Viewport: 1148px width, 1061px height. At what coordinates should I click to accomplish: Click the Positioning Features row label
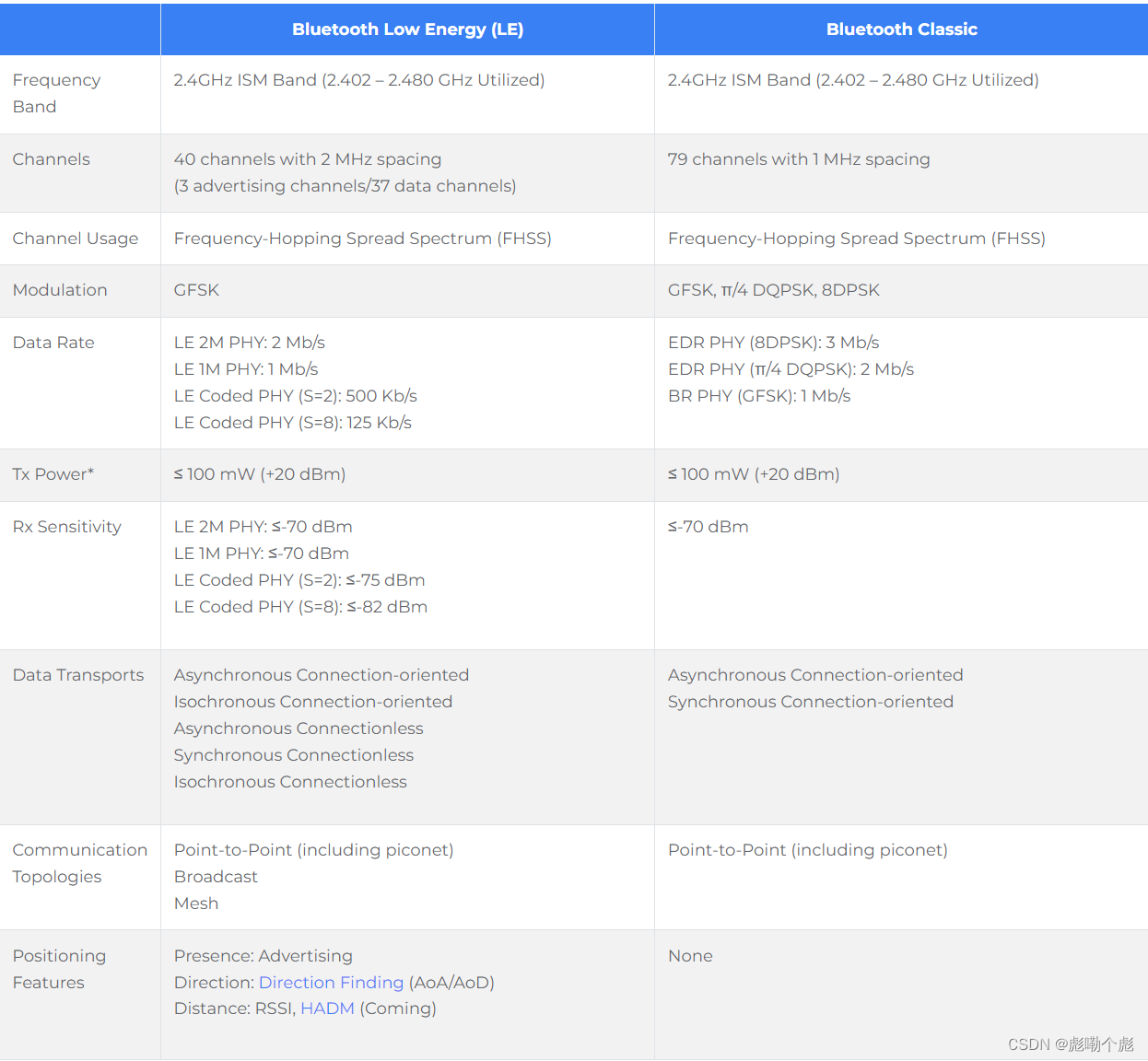(x=59, y=969)
